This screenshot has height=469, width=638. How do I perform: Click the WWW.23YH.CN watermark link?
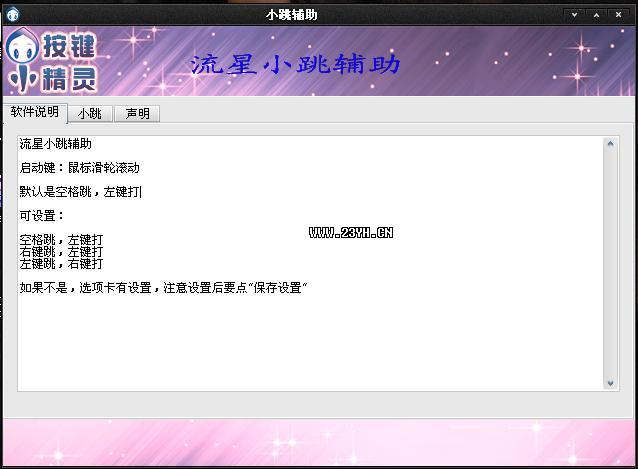tap(351, 232)
